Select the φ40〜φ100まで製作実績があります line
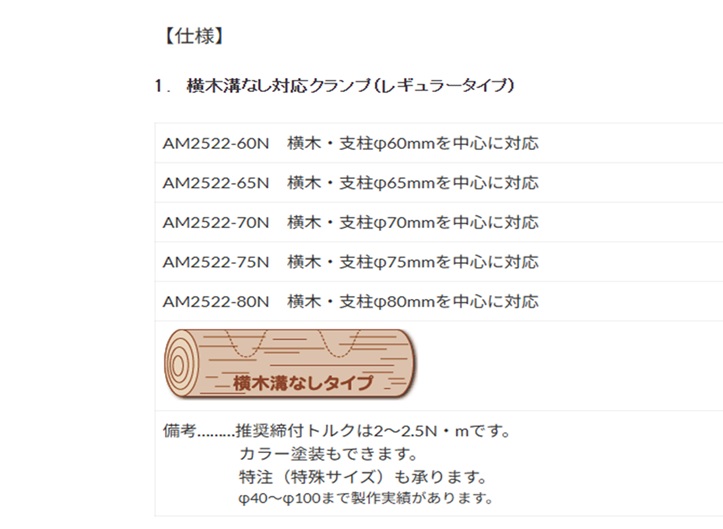The image size is (723, 529). click(365, 497)
